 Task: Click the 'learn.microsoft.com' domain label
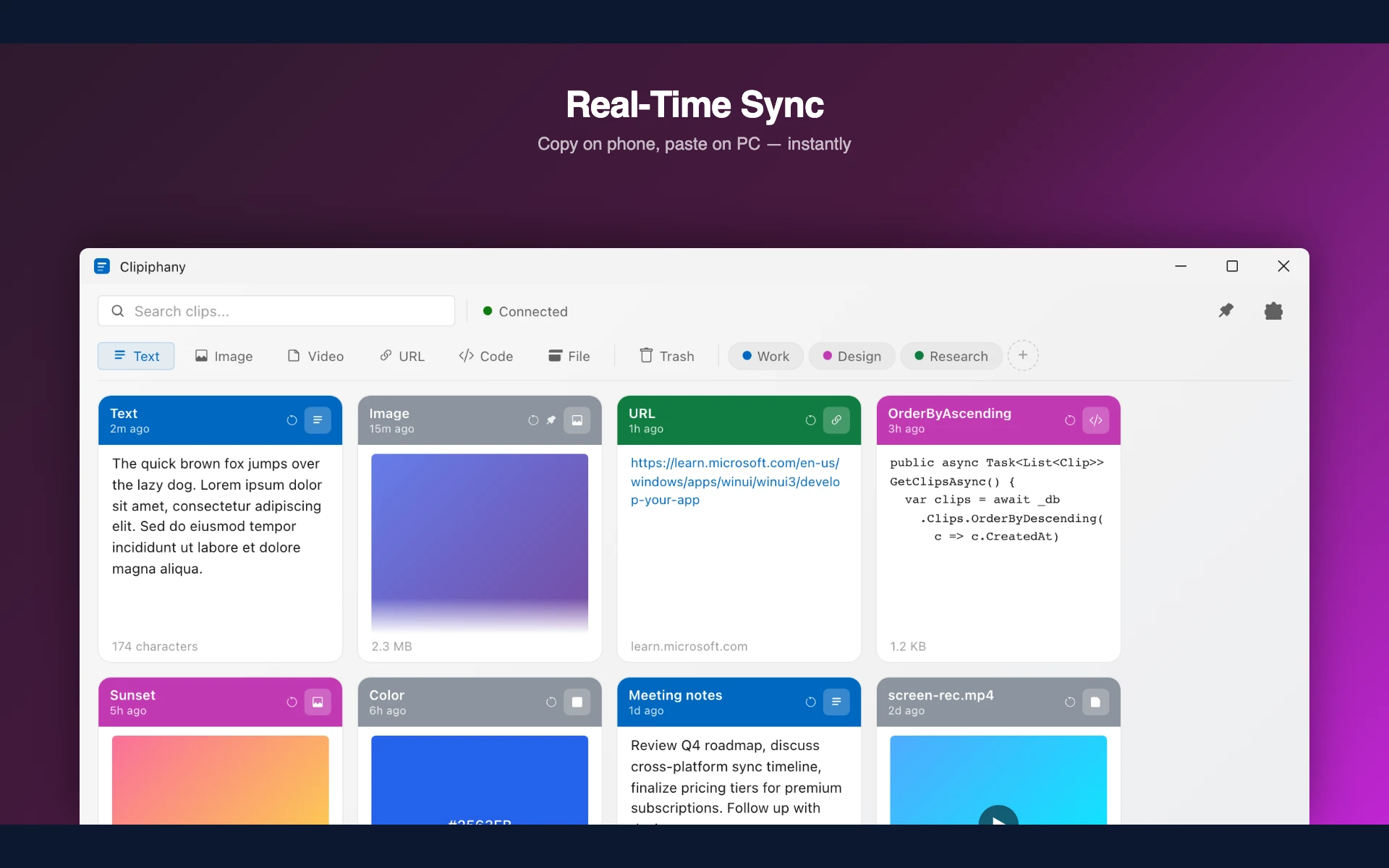point(689,647)
